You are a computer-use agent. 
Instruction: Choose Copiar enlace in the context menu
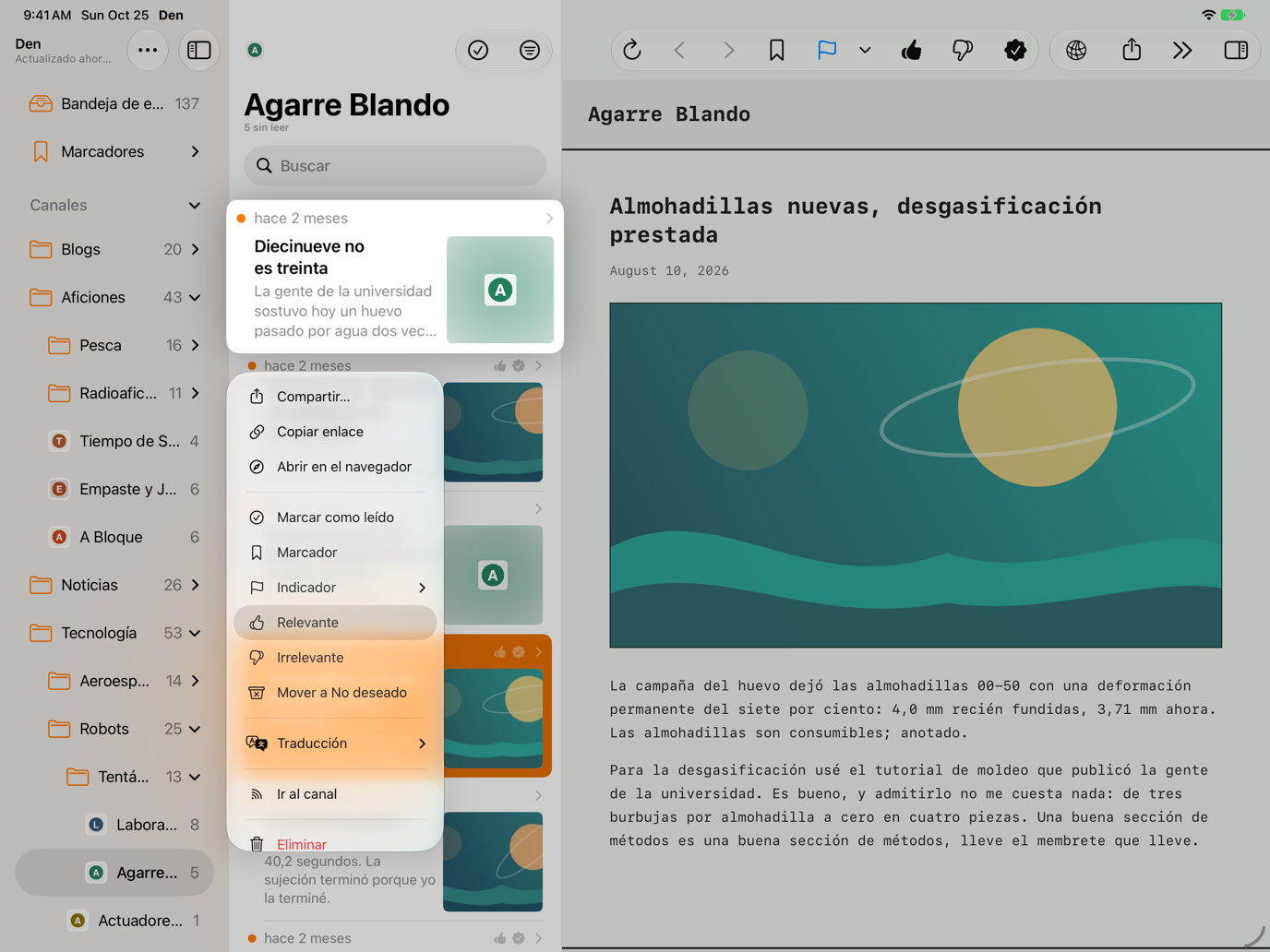(x=335, y=432)
